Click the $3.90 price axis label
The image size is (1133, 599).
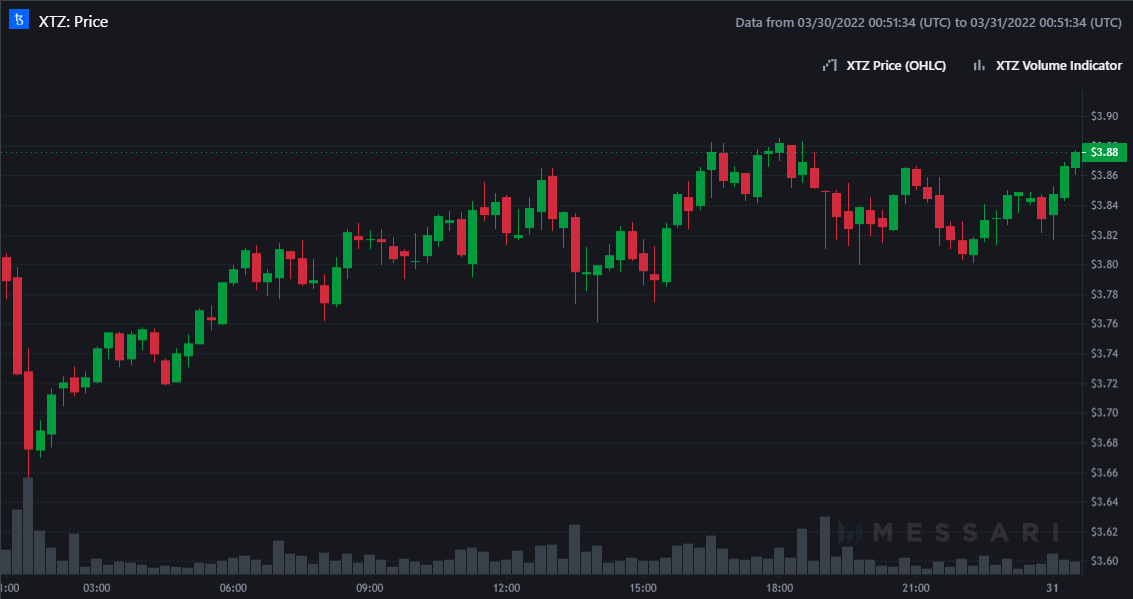point(1104,116)
